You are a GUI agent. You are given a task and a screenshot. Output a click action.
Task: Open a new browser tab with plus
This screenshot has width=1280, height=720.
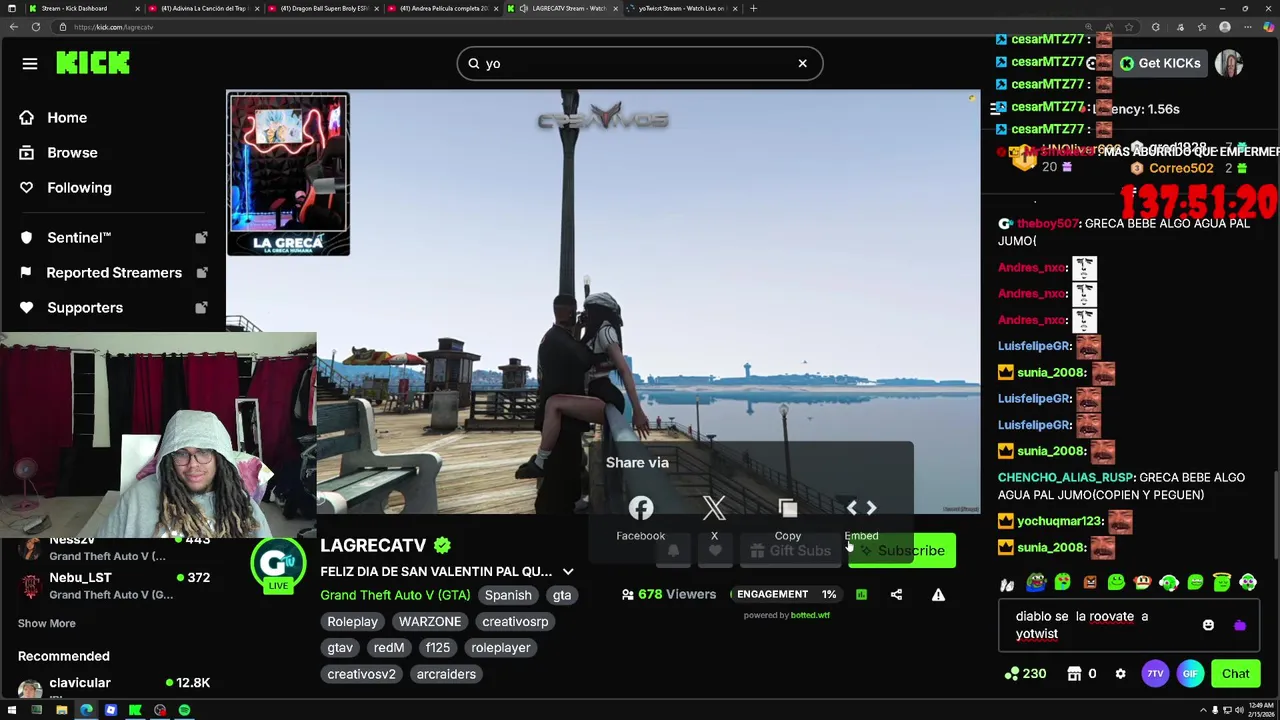(753, 8)
